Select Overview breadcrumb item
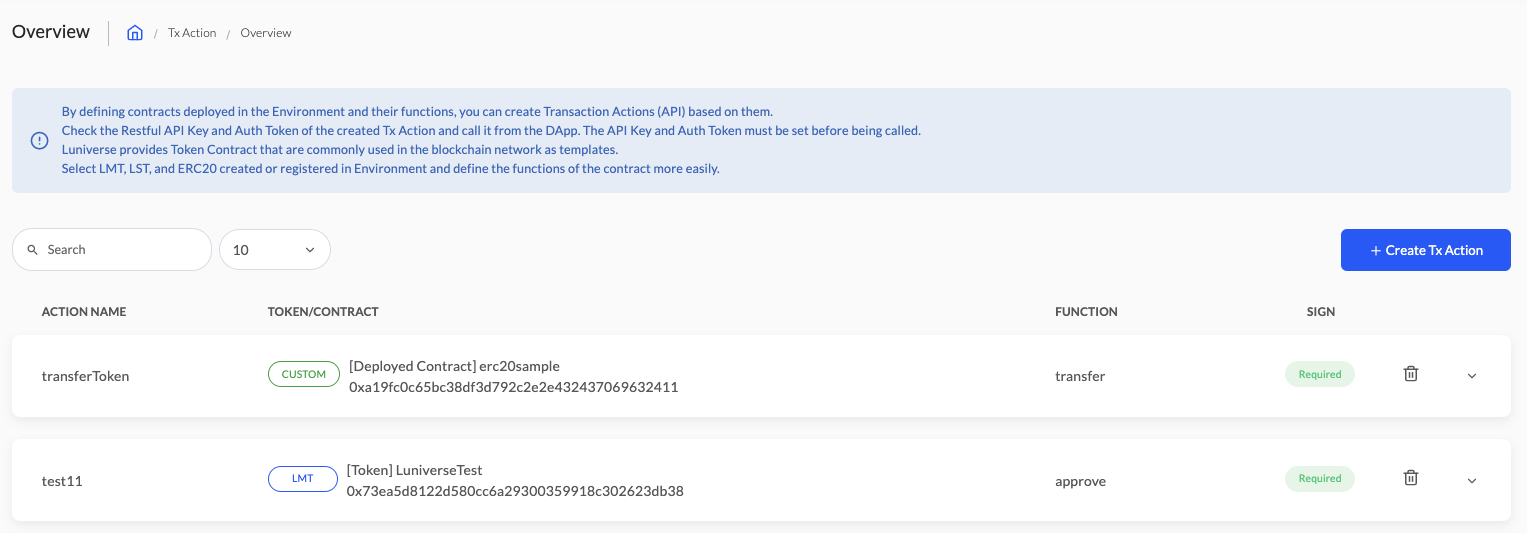 coord(266,33)
